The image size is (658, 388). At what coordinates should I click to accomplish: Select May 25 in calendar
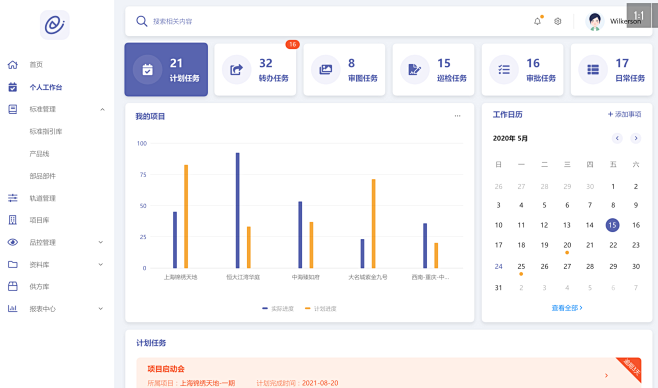click(521, 266)
